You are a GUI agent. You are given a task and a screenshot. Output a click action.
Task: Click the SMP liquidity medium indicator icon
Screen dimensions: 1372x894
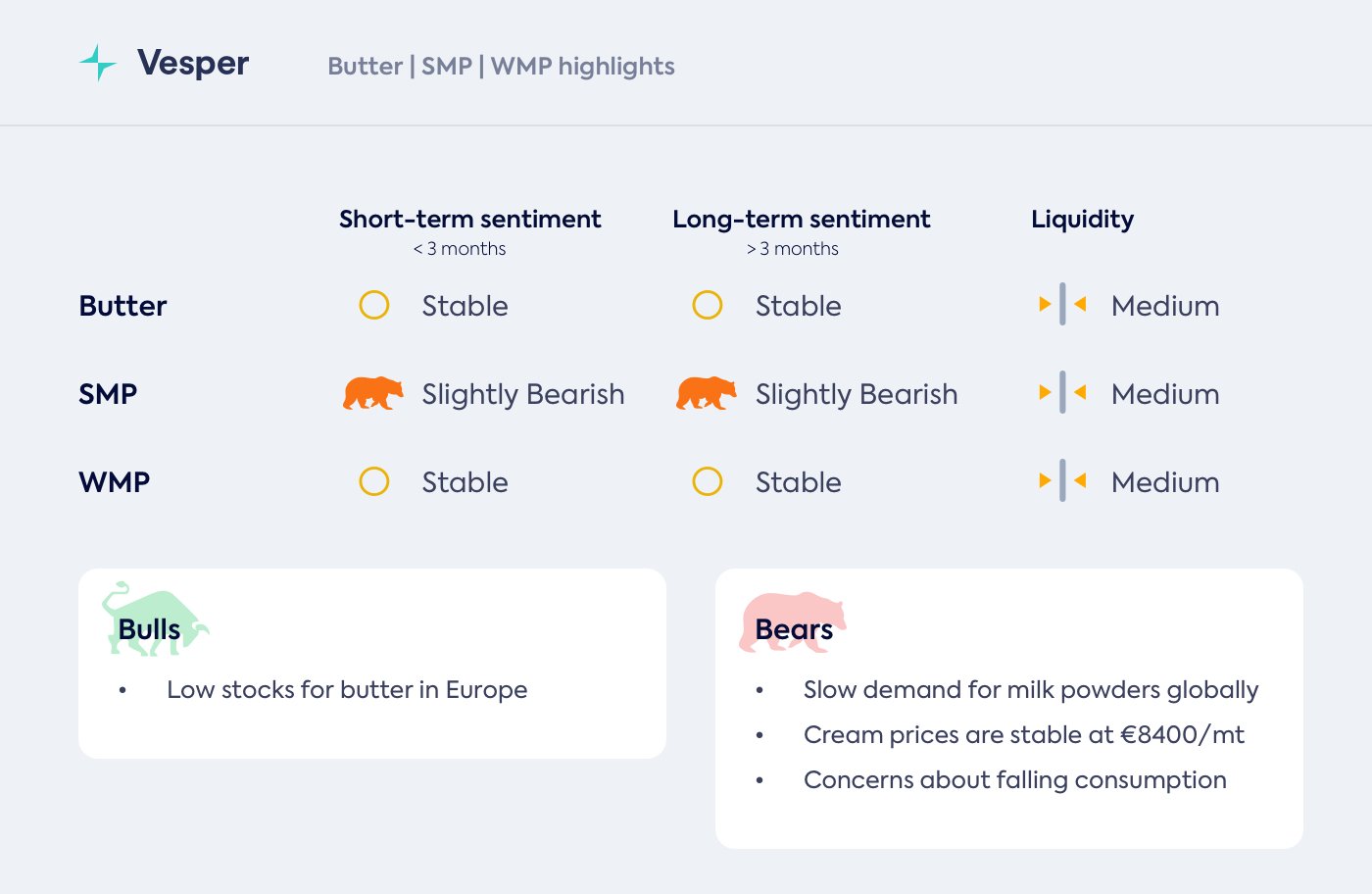[x=1062, y=393]
